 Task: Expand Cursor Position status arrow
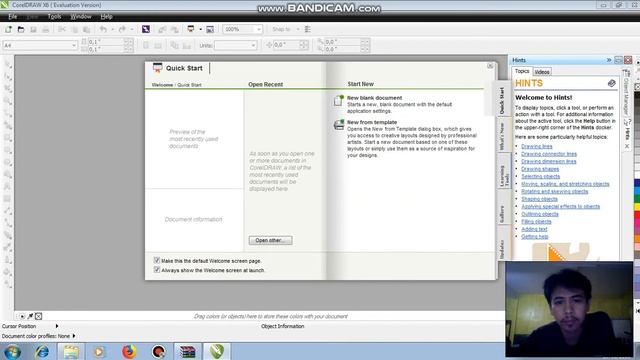57,326
